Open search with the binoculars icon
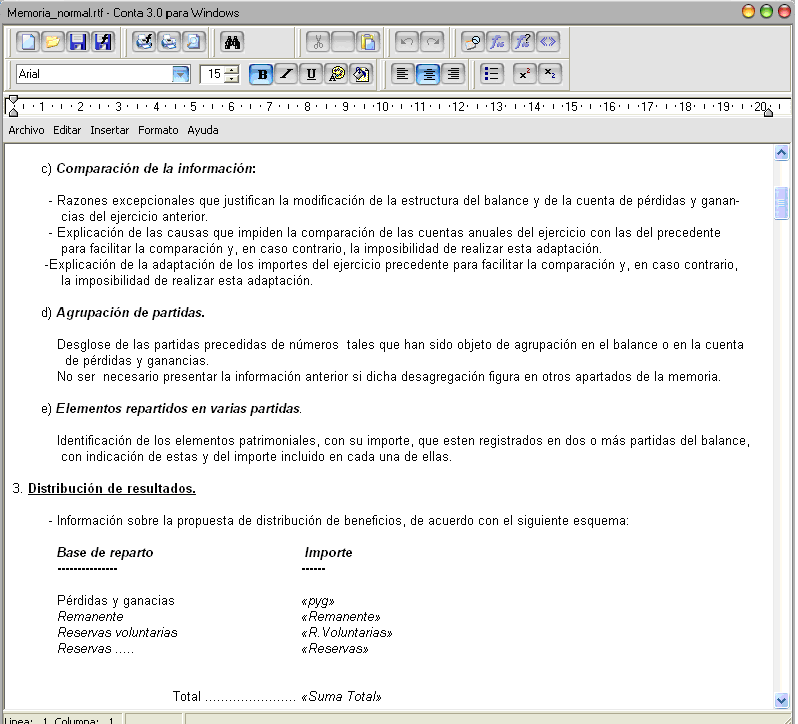This screenshot has width=798, height=724. (232, 42)
